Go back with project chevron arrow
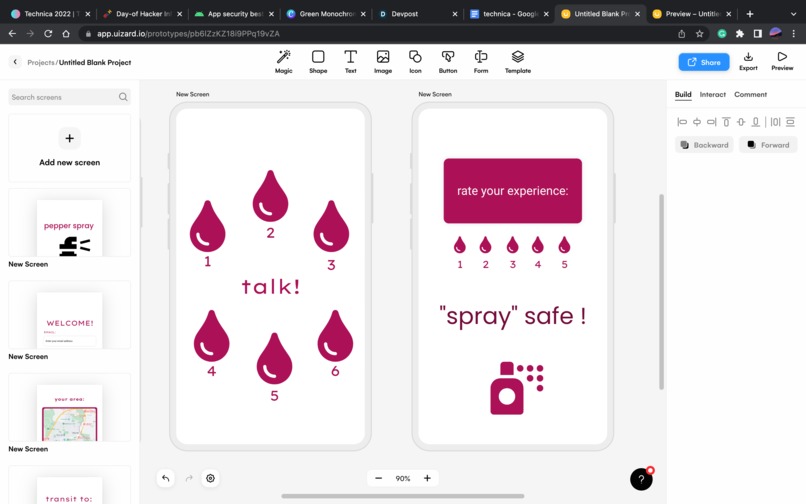Viewport: 806px width, 504px height. point(15,62)
